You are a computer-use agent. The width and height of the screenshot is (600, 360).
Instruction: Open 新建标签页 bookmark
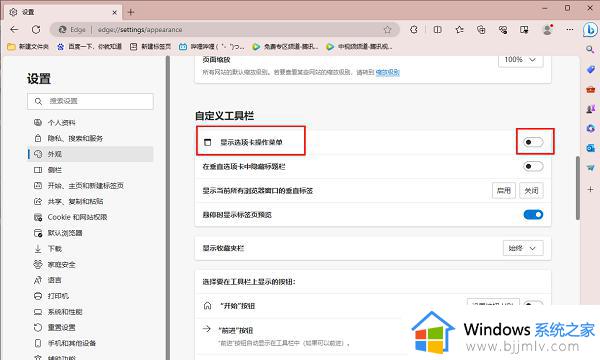tap(150, 47)
